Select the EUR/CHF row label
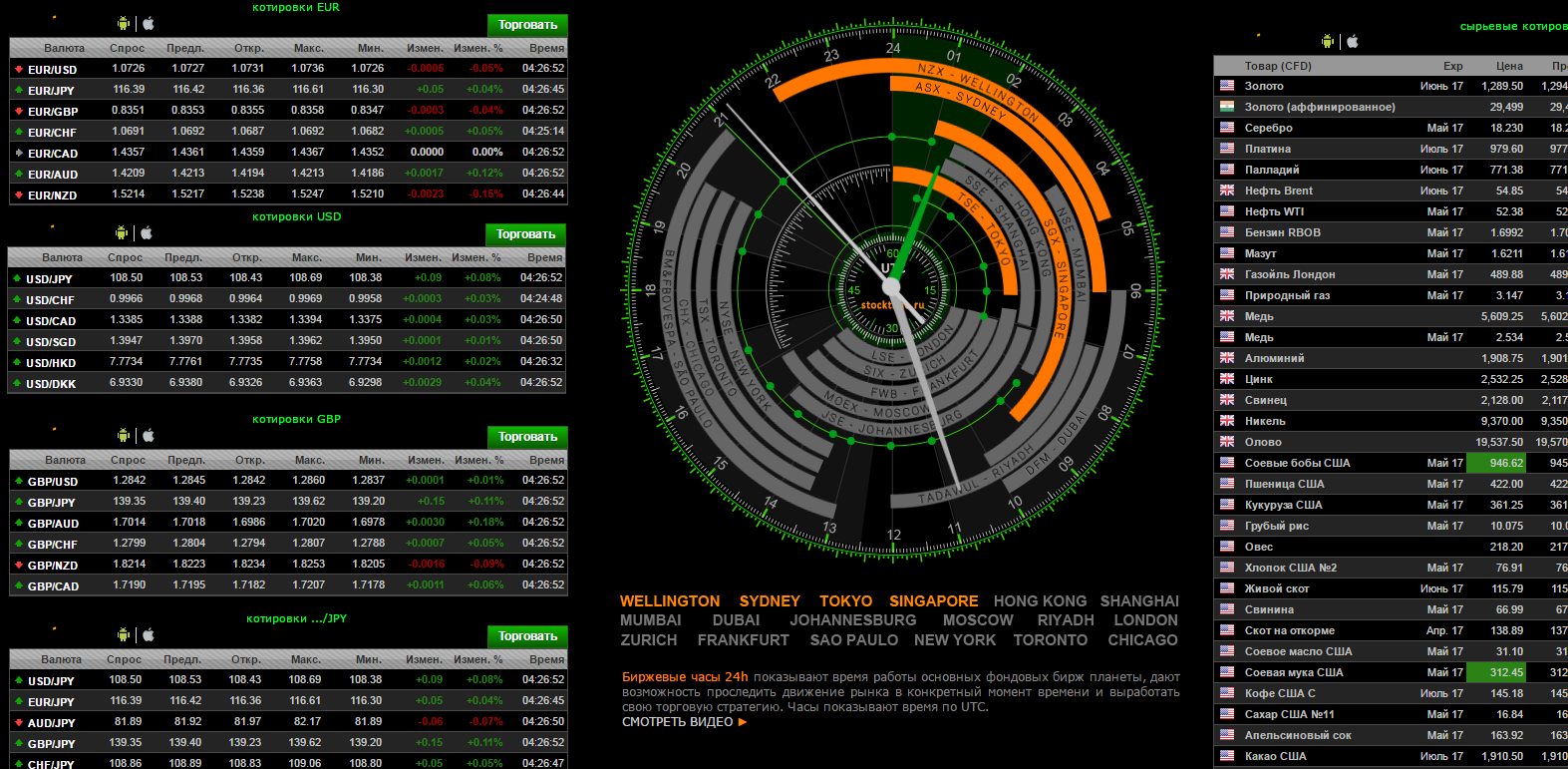Image resolution: width=1568 pixels, height=769 pixels. click(x=52, y=133)
